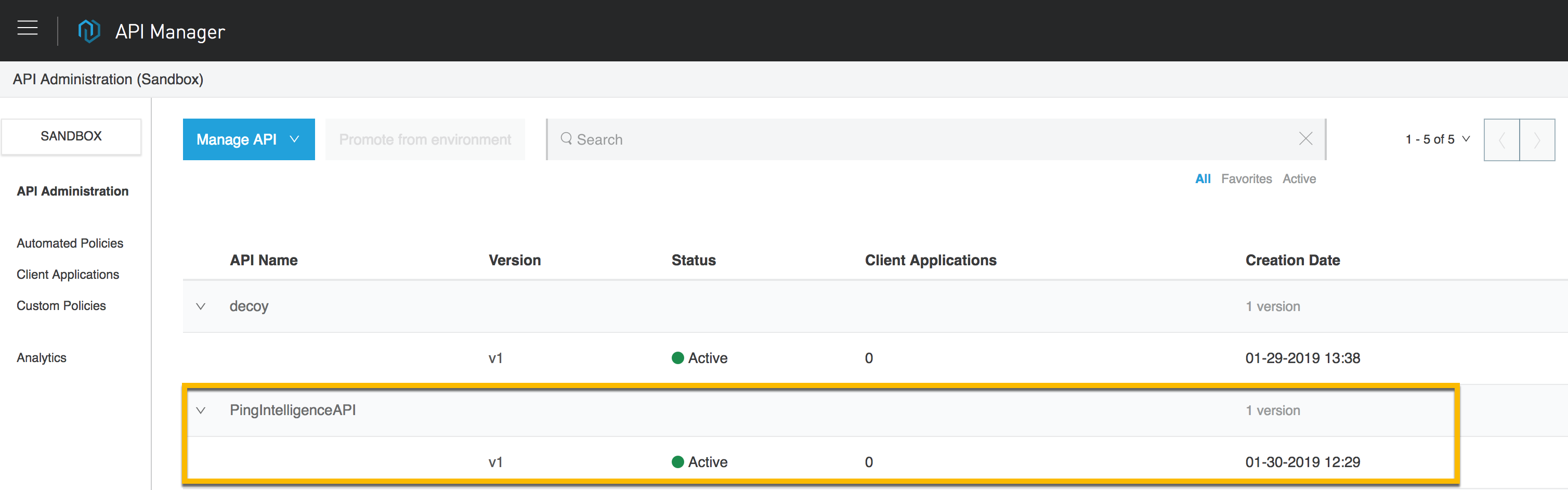Click green status dot for PingIntelligenceAPI v1
This screenshot has height=490, width=1568.
coord(677,462)
